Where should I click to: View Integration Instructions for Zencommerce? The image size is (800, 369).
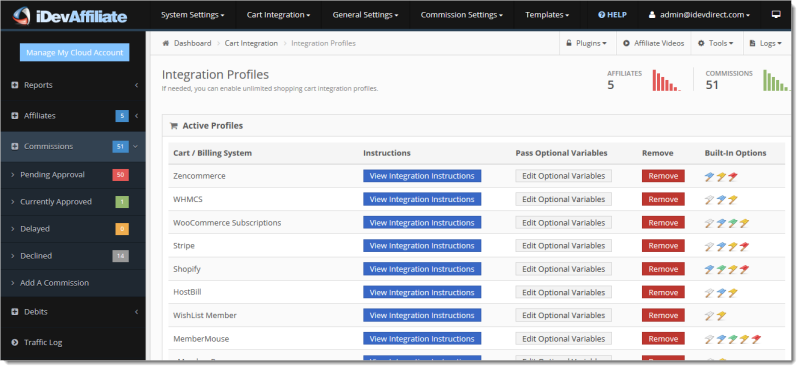422,176
